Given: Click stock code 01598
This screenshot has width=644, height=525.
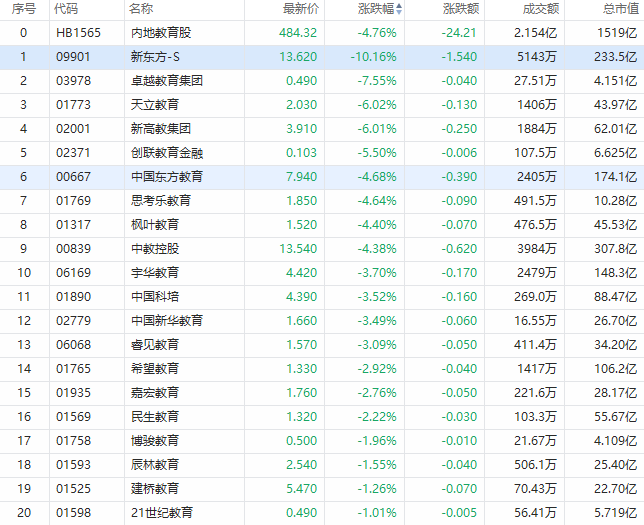Looking at the screenshot, I should tap(73, 512).
